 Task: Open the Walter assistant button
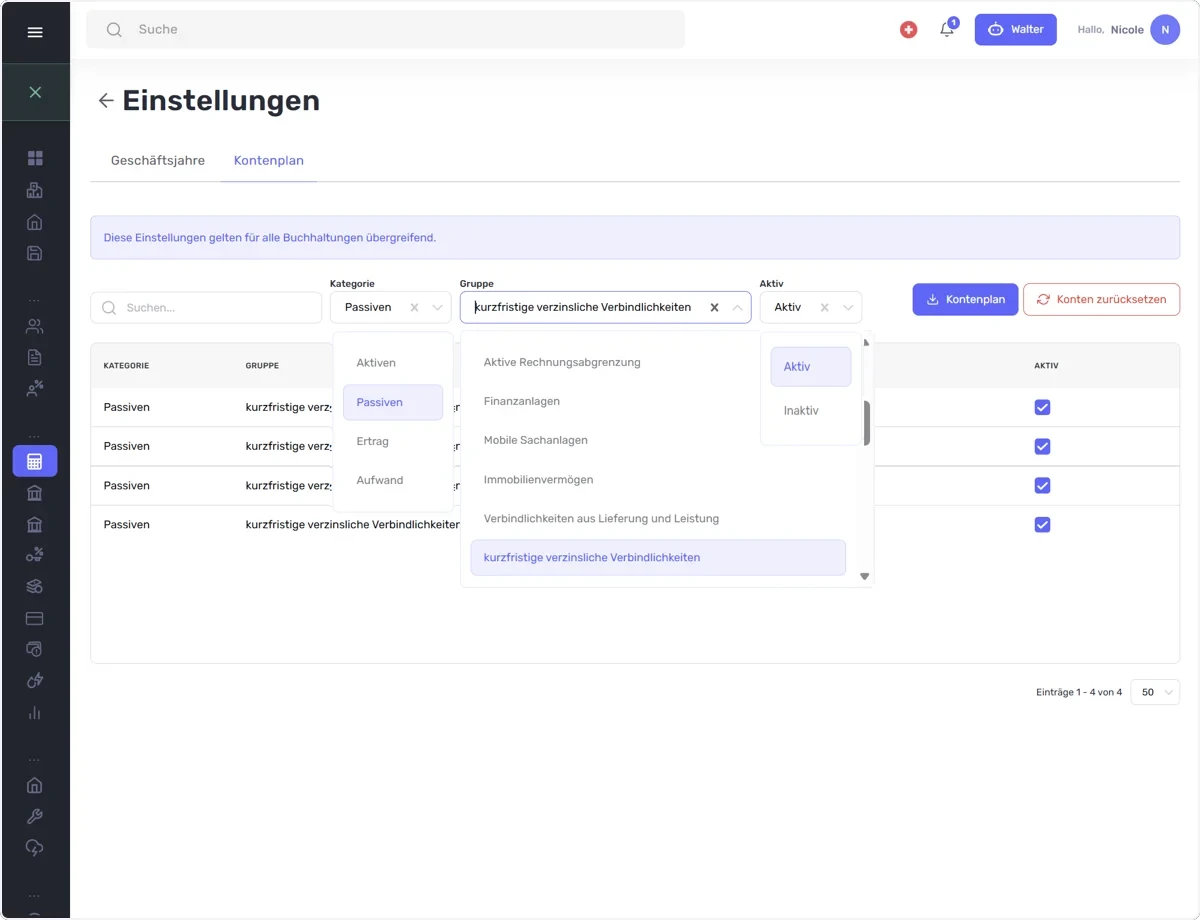click(x=1015, y=30)
